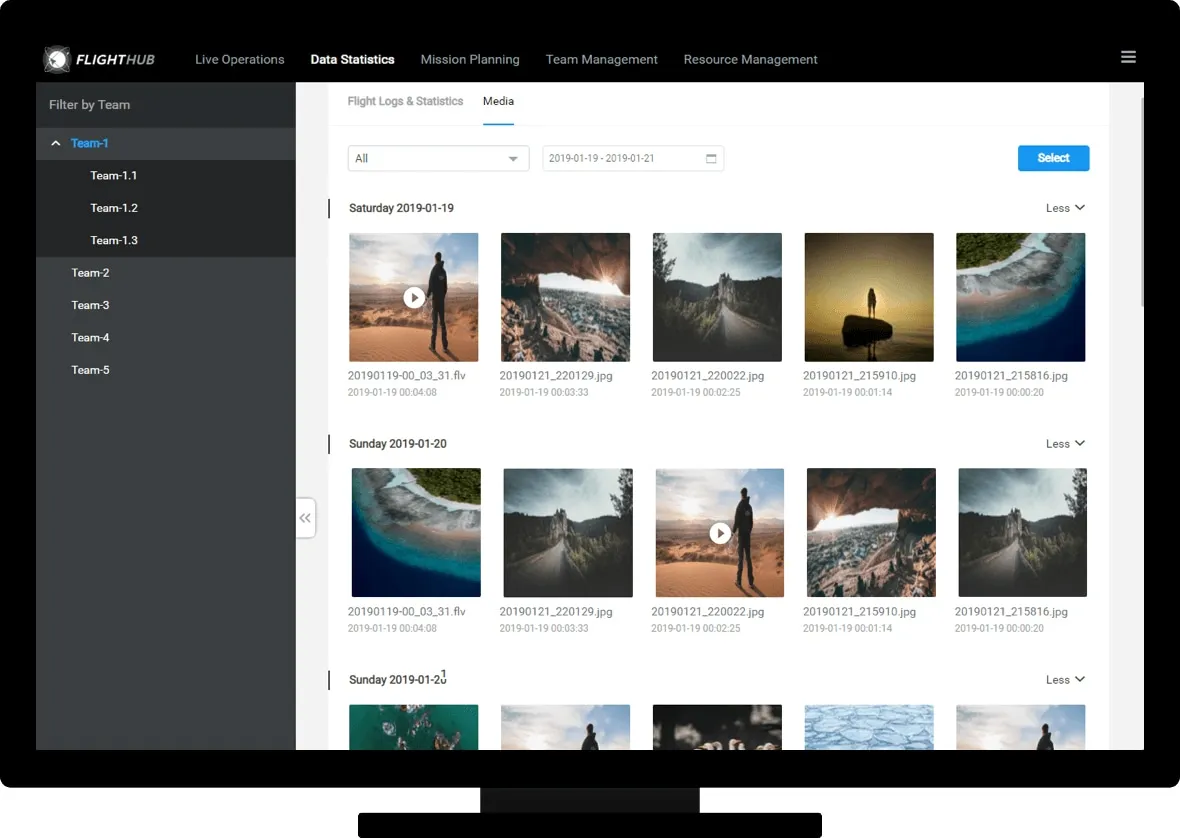Open Resource Management page

coord(750,60)
